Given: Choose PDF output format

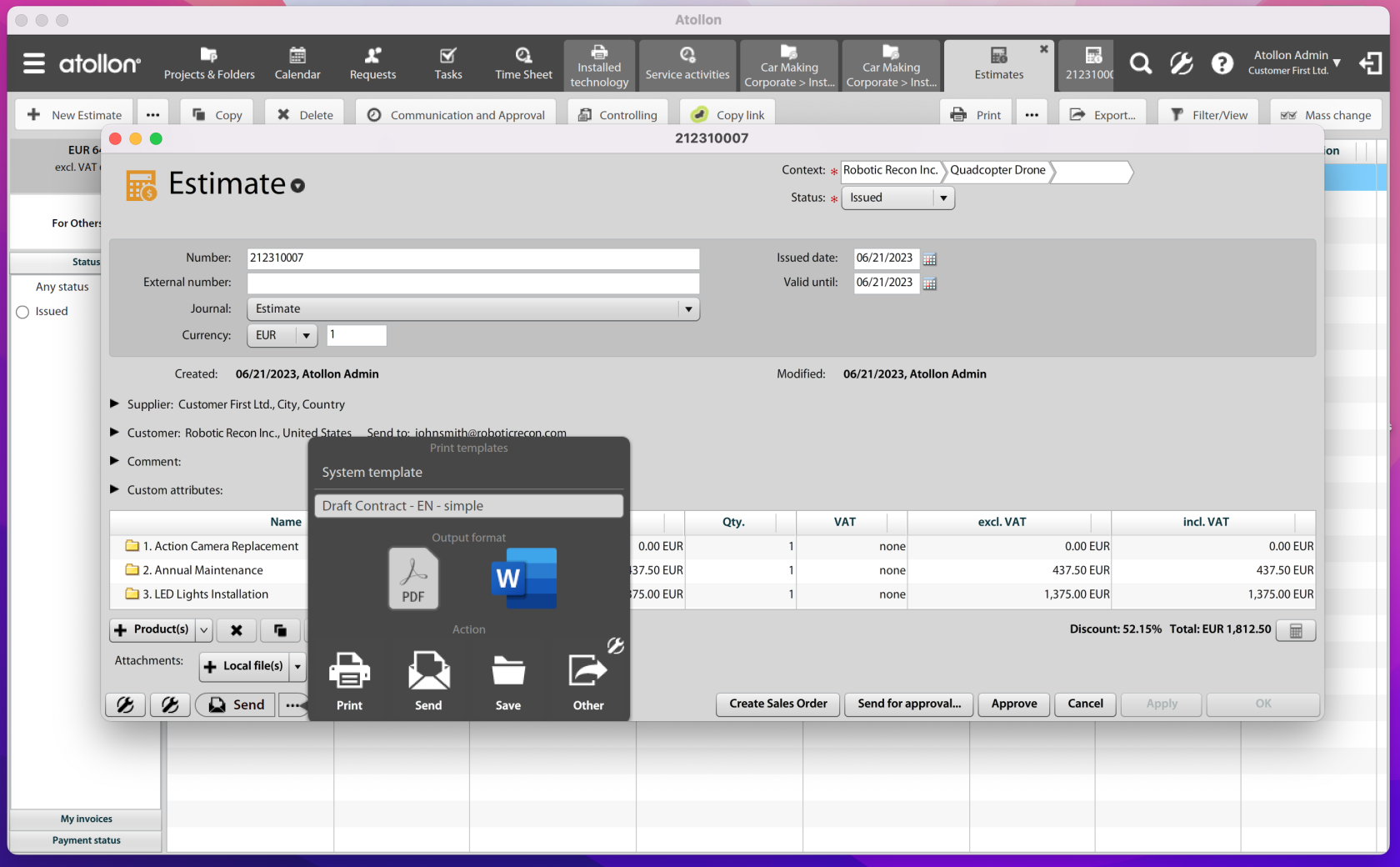Looking at the screenshot, I should coord(413,578).
